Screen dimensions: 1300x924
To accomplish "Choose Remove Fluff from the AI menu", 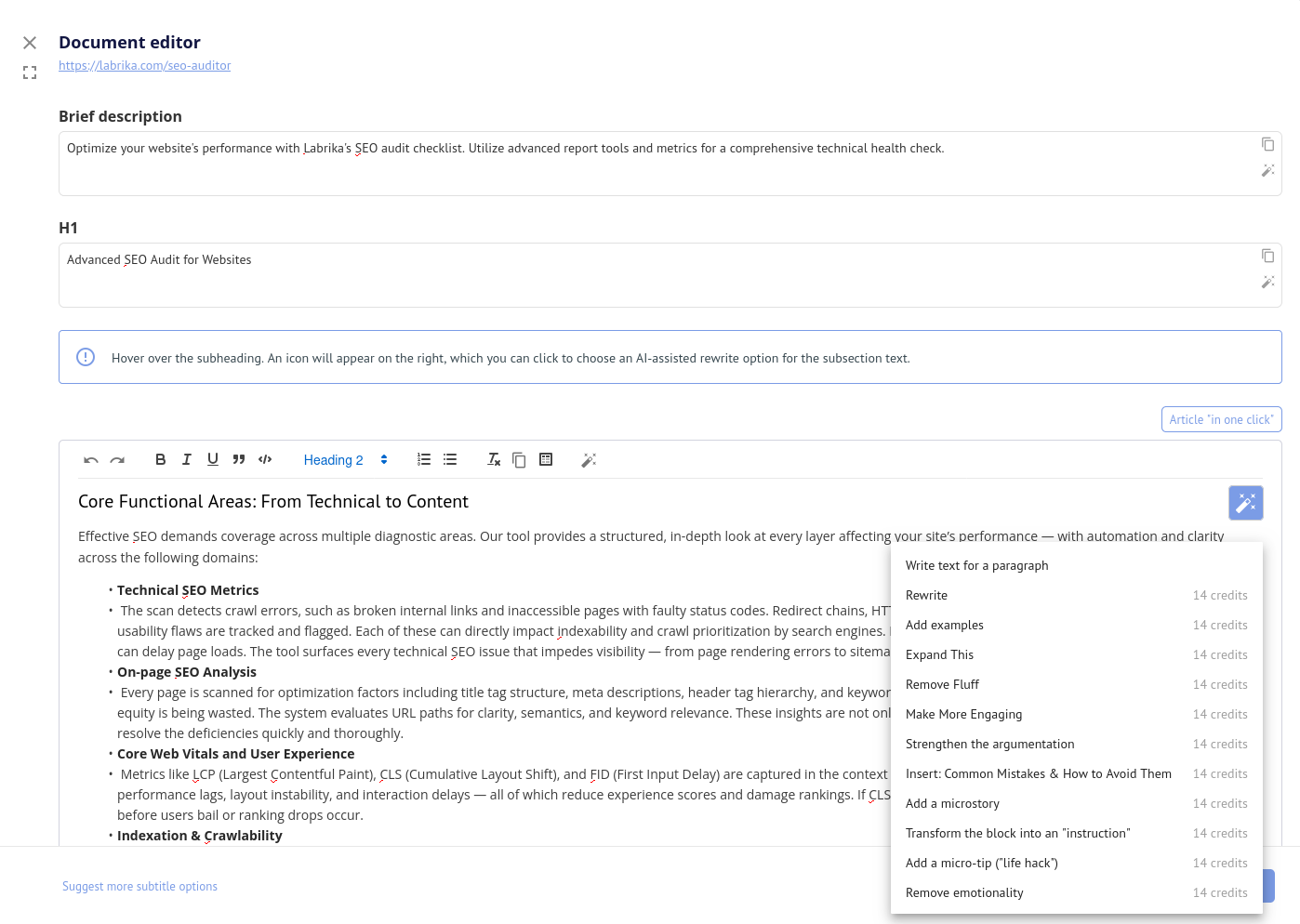I will pyautogui.click(x=942, y=685).
